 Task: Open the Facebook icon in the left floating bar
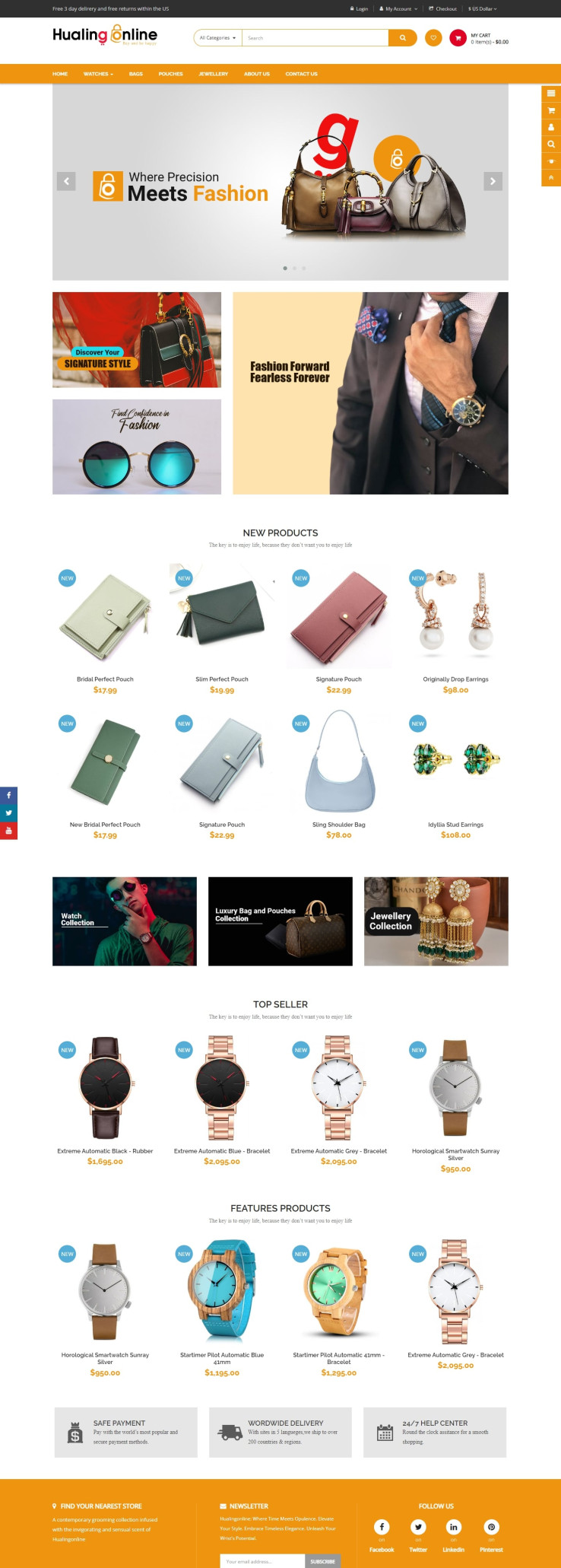[8, 795]
